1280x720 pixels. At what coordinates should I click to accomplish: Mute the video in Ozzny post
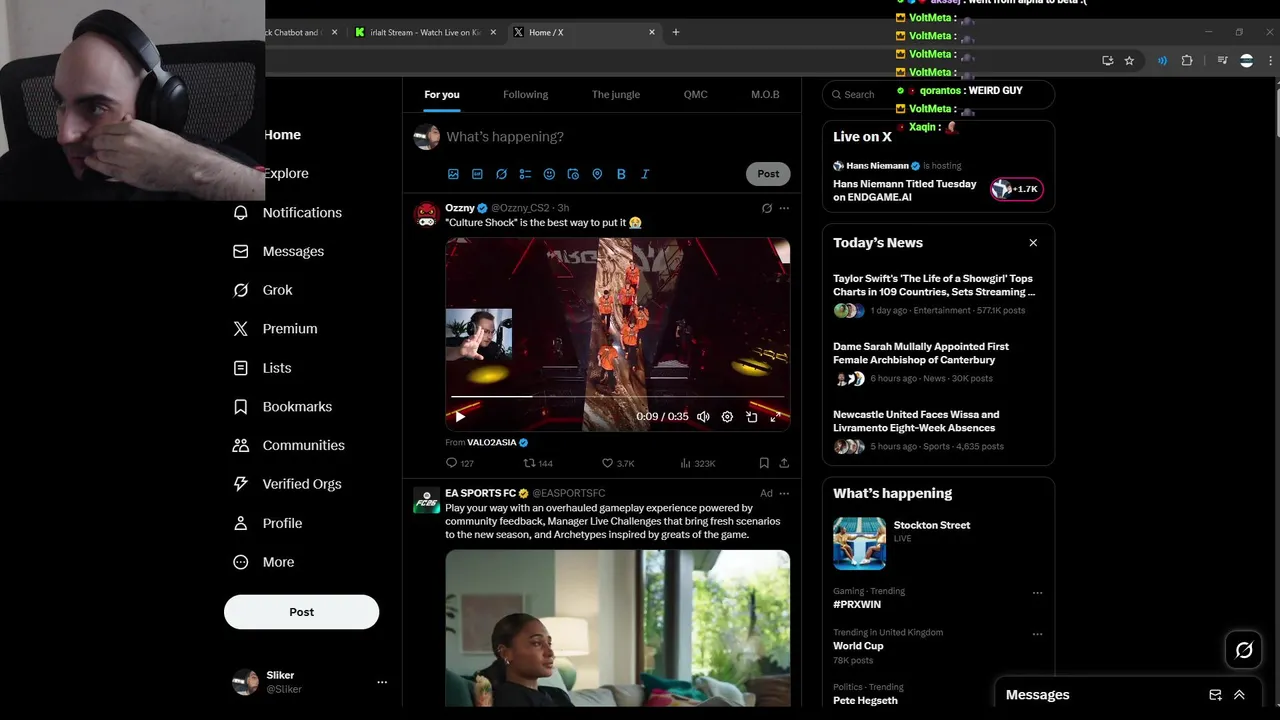(703, 416)
